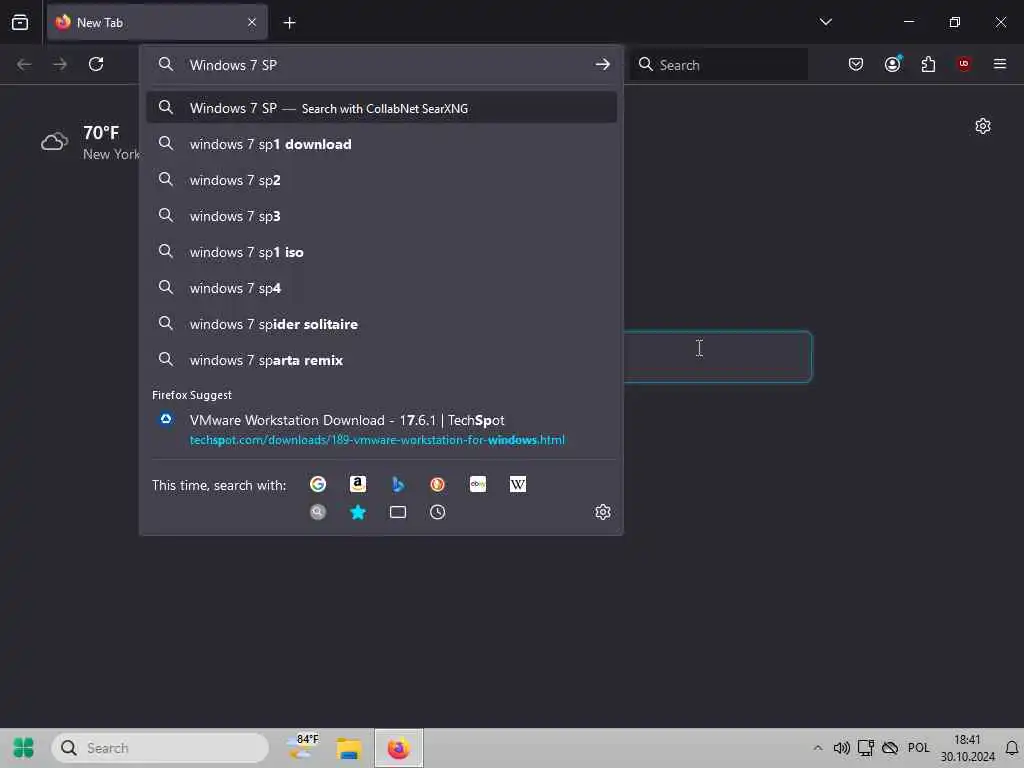
Task: Show hidden tray icons chevron
Action: tap(818, 748)
